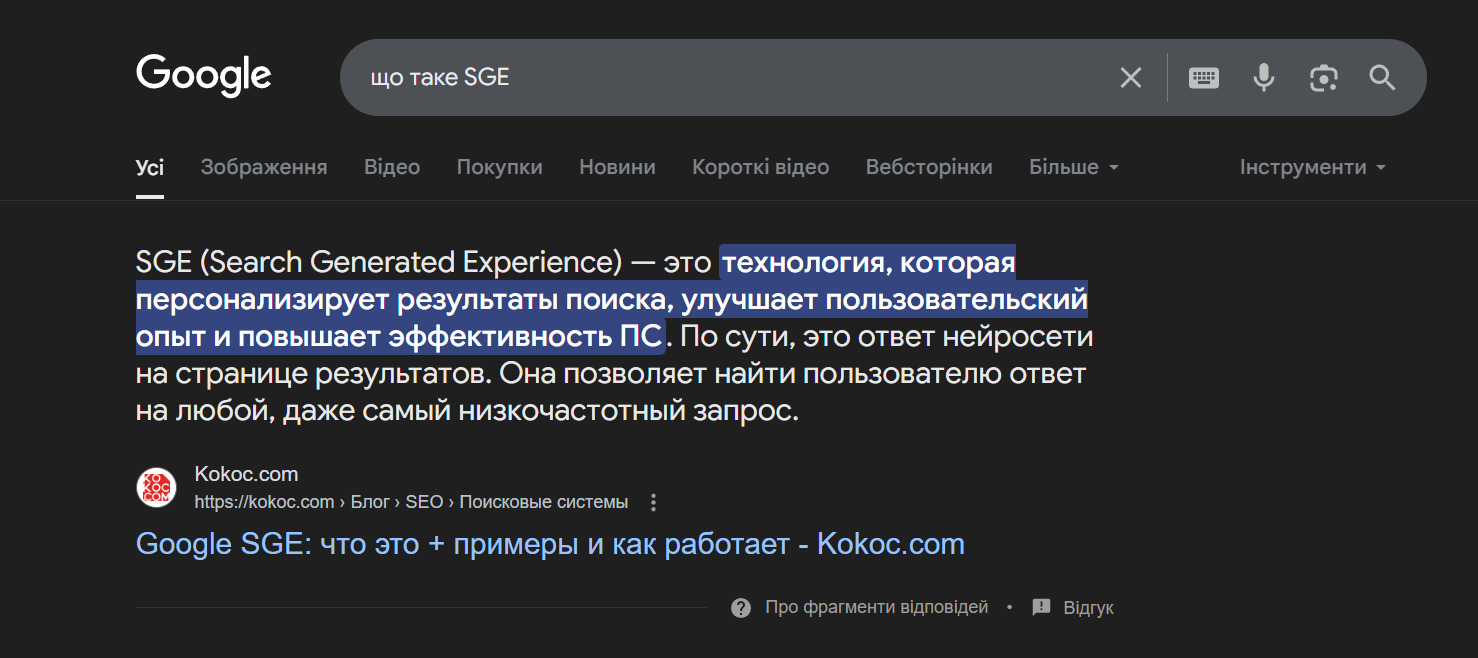Open the Покупки tab
The image size is (1478, 658).
(x=500, y=167)
